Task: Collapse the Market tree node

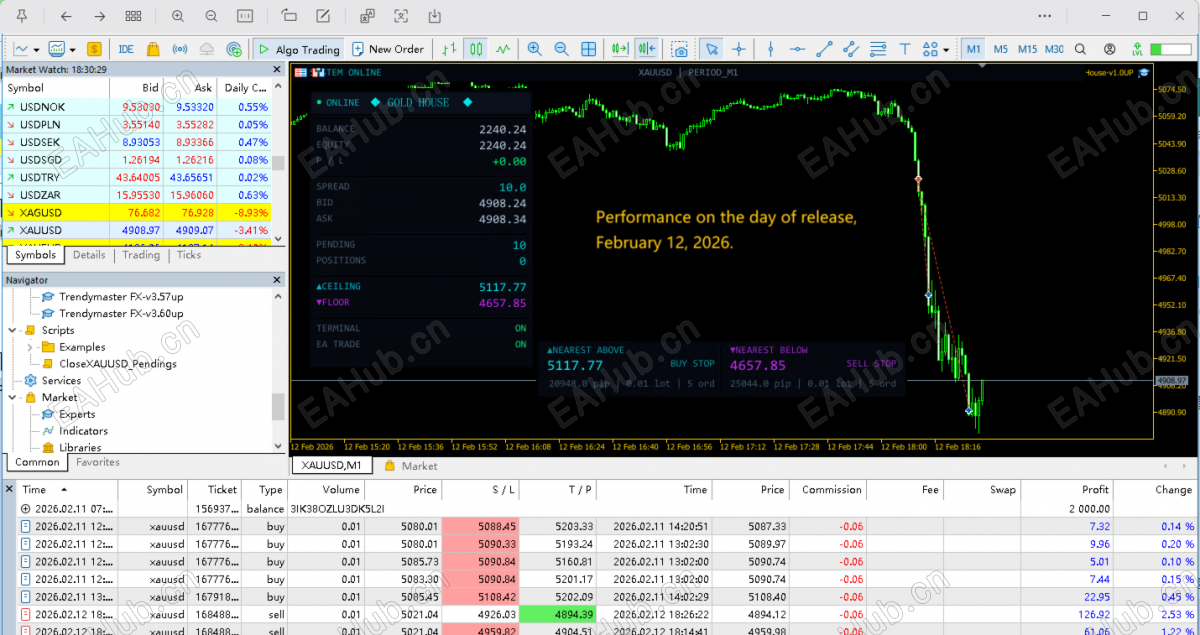Action: [12, 397]
